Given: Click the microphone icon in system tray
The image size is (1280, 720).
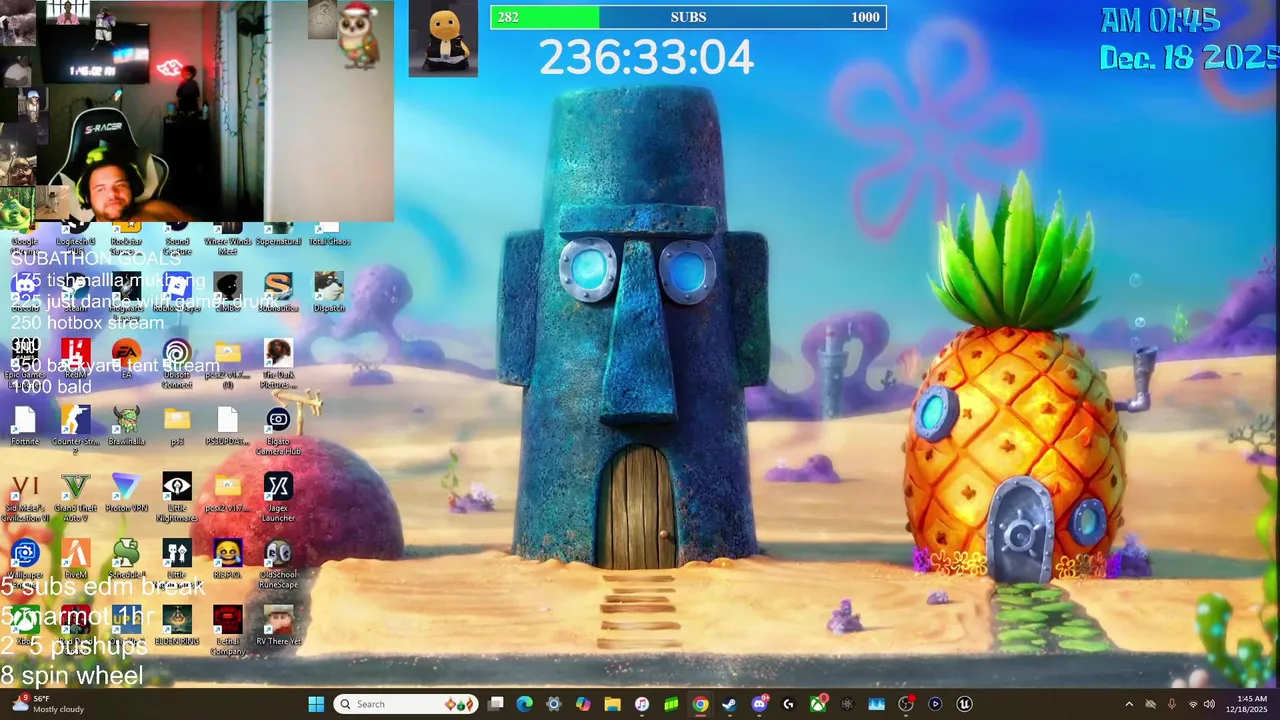Looking at the screenshot, I should tap(1171, 704).
